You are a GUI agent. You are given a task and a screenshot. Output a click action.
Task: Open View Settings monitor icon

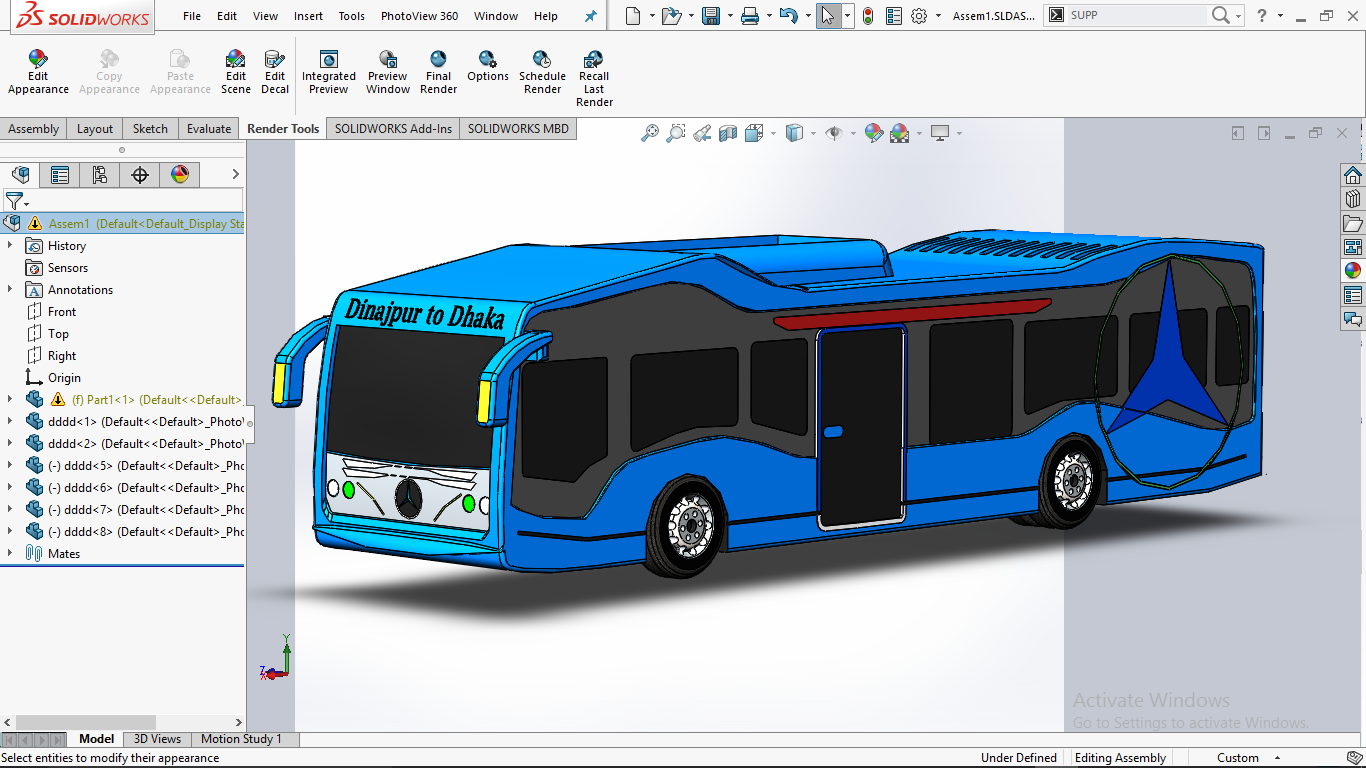pyautogui.click(x=940, y=133)
